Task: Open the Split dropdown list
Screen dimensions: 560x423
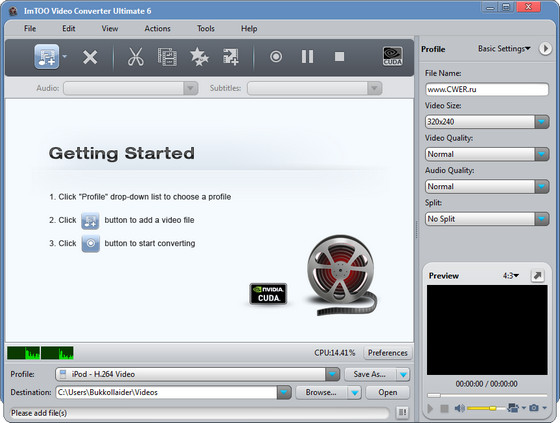Action: (541, 219)
